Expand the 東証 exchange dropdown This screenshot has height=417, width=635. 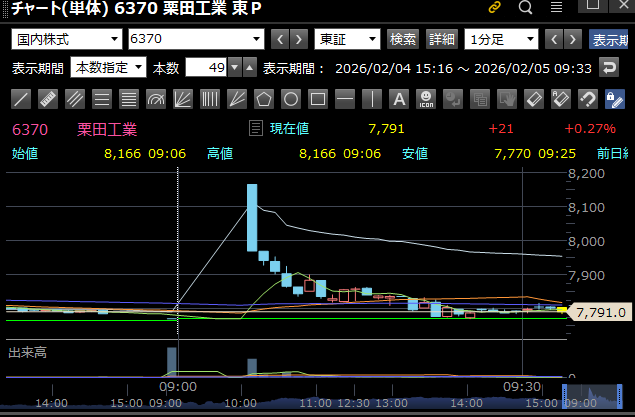pyautogui.click(x=347, y=40)
